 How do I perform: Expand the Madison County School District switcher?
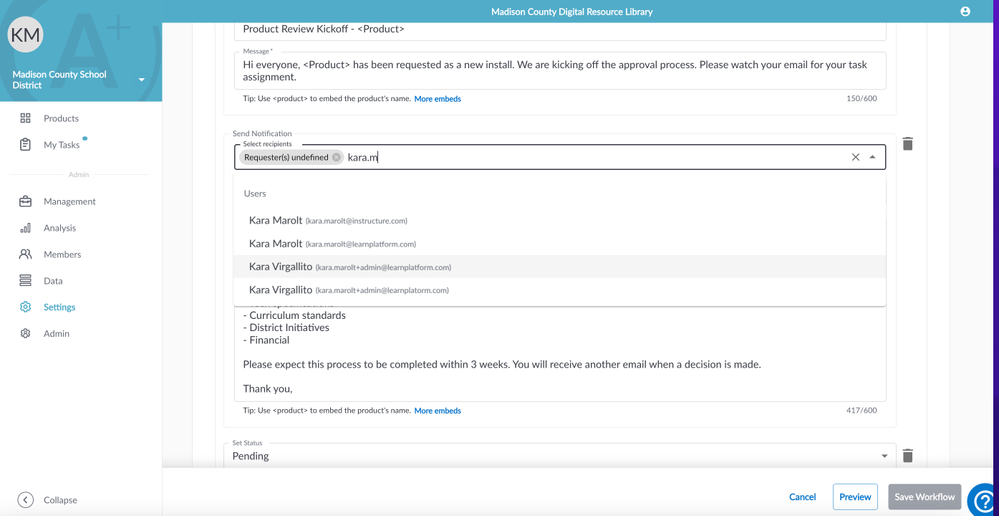[x=141, y=80]
